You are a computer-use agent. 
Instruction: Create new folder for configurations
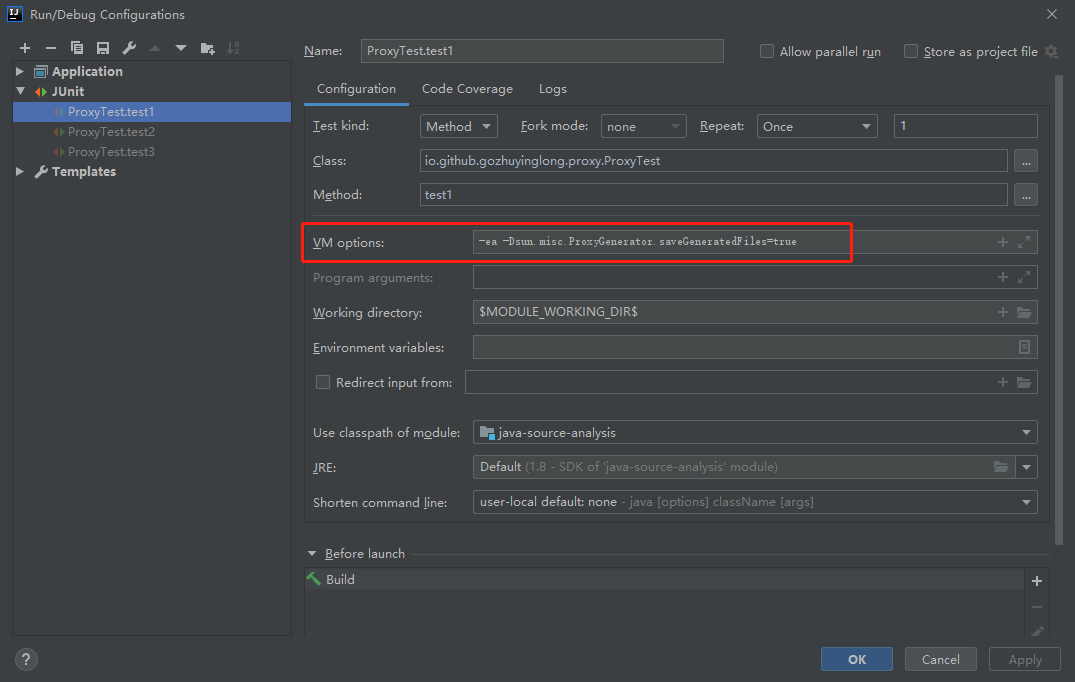click(207, 48)
